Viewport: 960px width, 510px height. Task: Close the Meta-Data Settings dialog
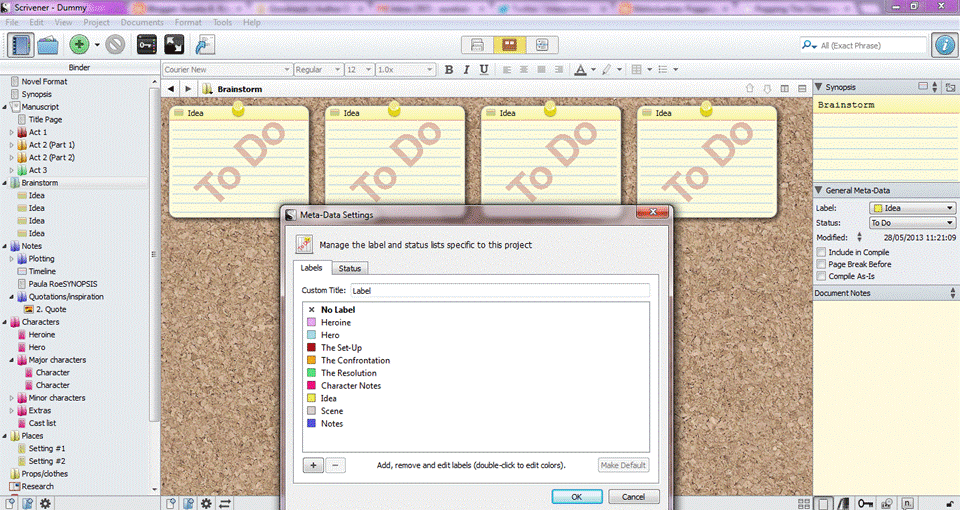[652, 212]
